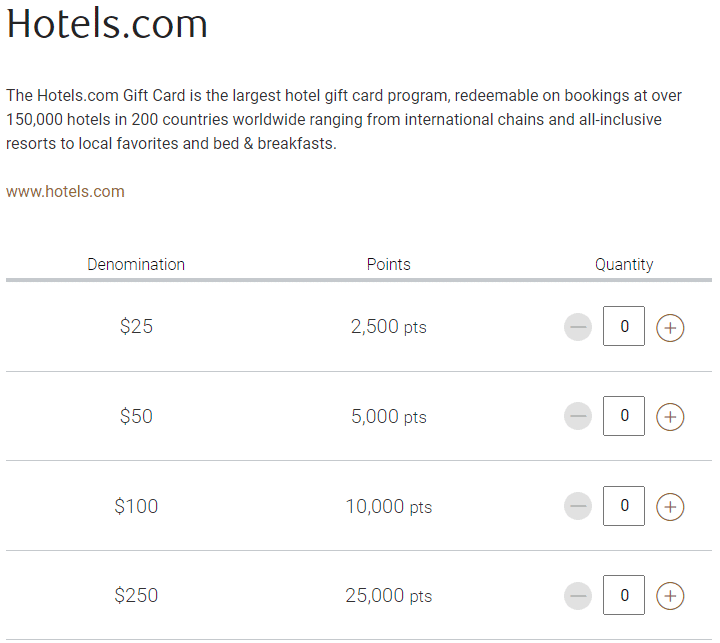The height and width of the screenshot is (643, 720).
Task: Focus the $25 quantity input box
Action: coord(624,326)
